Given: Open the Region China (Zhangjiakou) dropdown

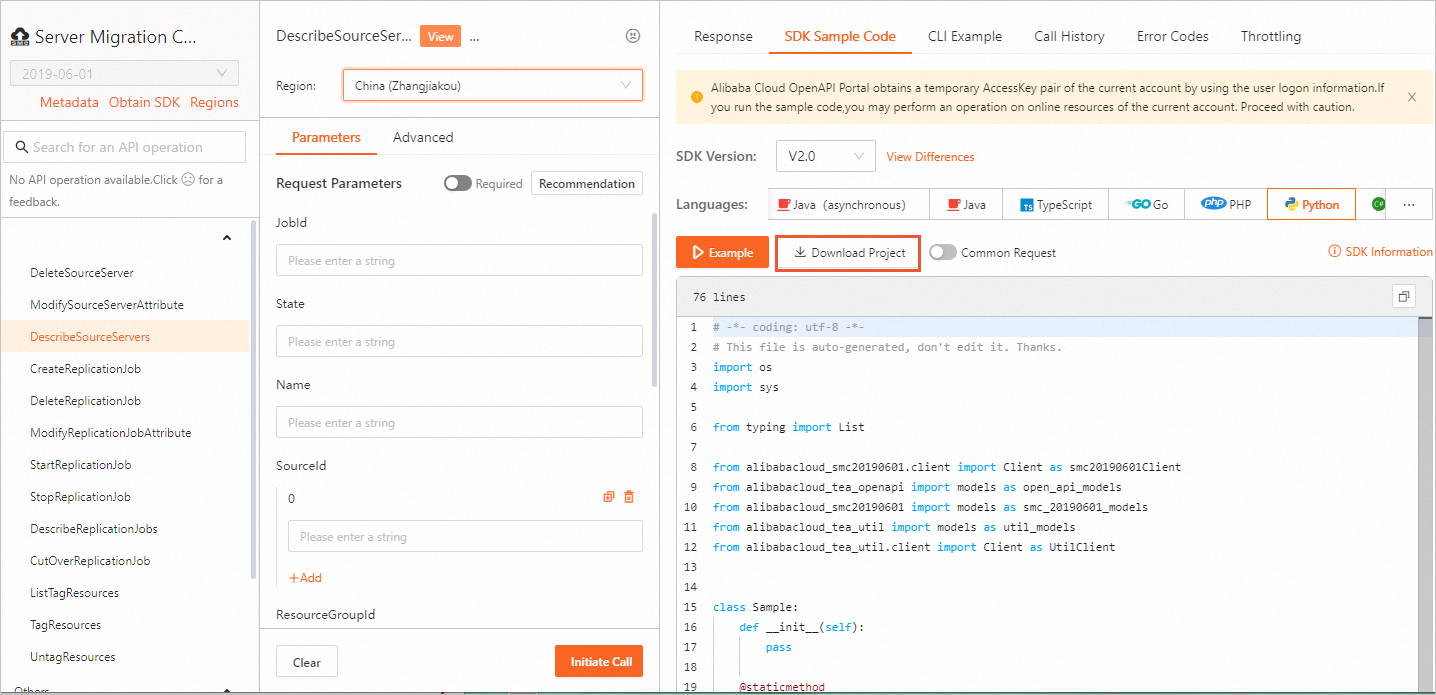Looking at the screenshot, I should (x=492, y=85).
